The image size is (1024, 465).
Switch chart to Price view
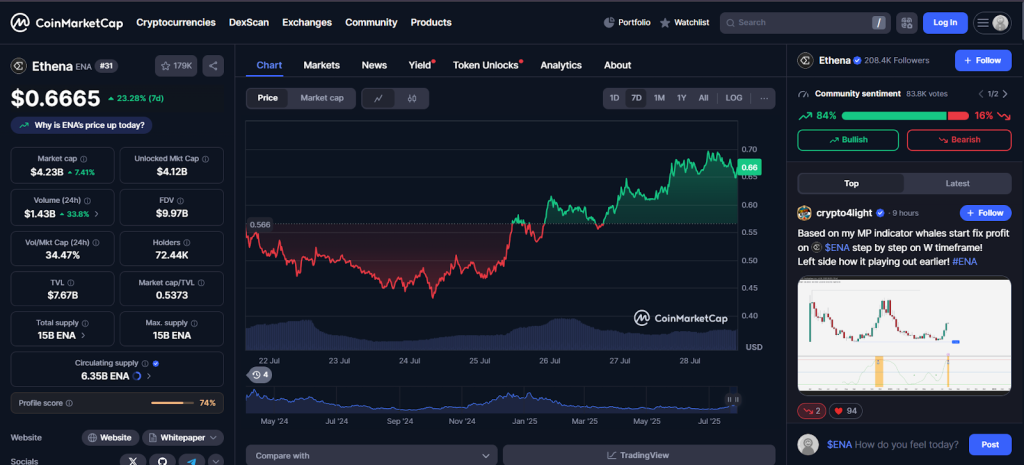click(268, 98)
